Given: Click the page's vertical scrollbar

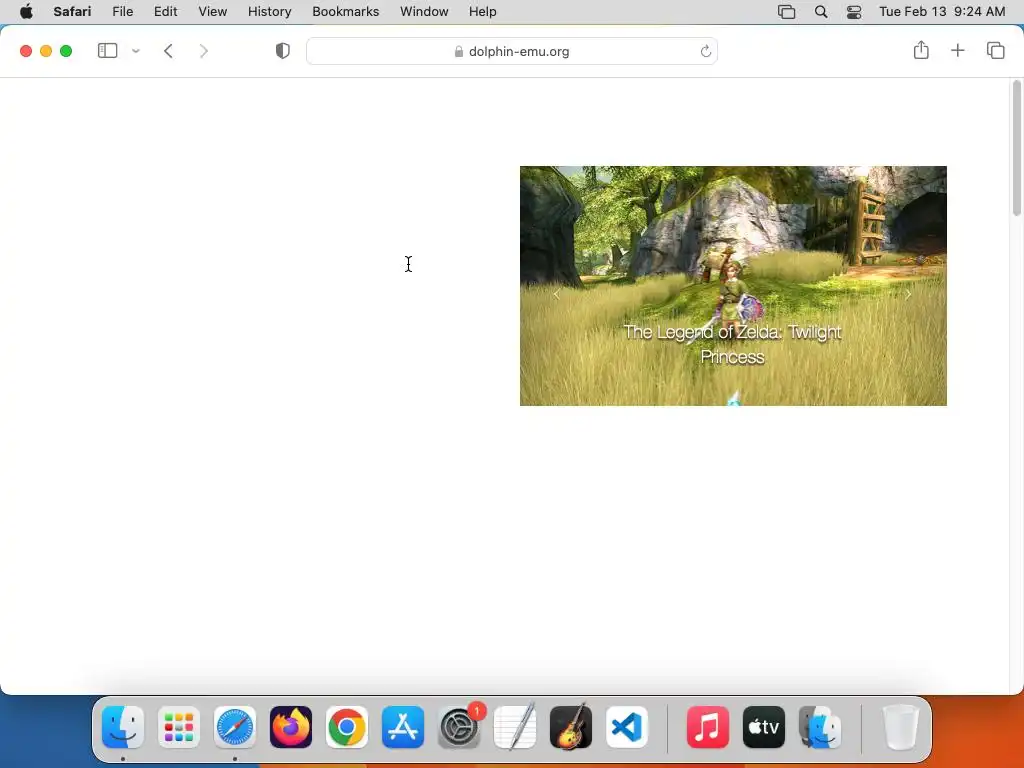Looking at the screenshot, I should (1017, 149).
